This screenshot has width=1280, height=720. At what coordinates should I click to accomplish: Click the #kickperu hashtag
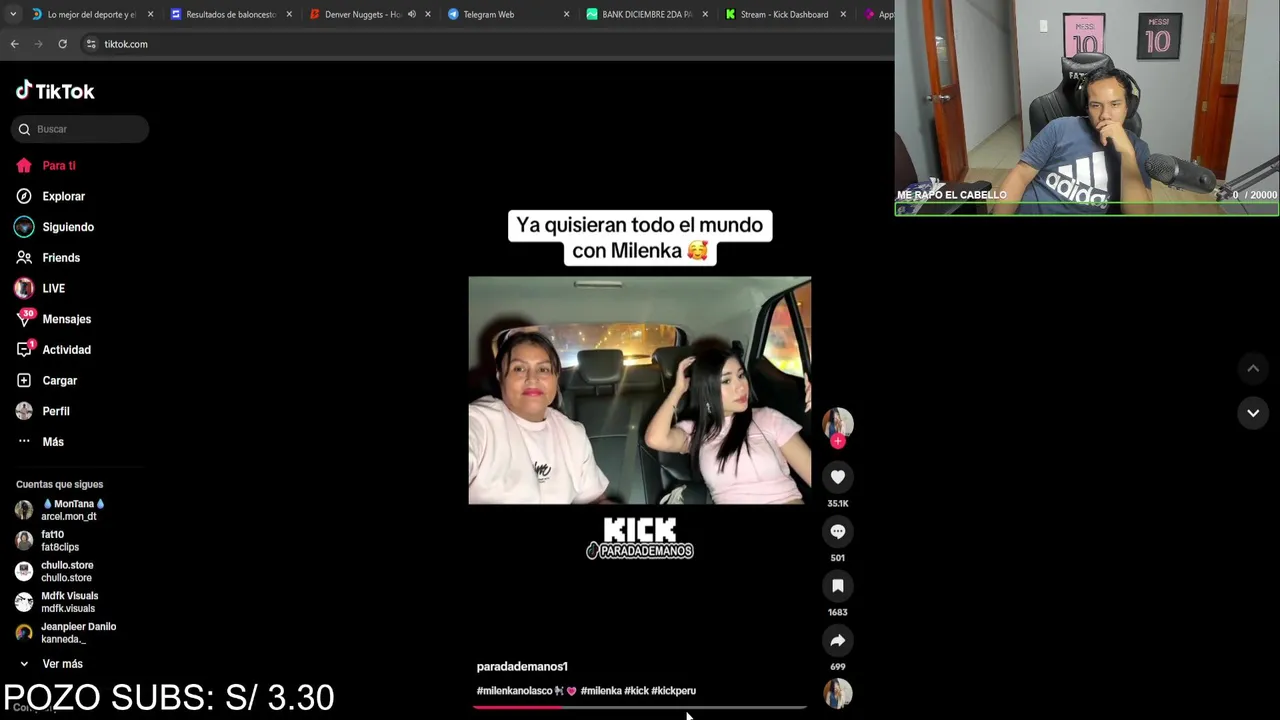pyautogui.click(x=673, y=691)
